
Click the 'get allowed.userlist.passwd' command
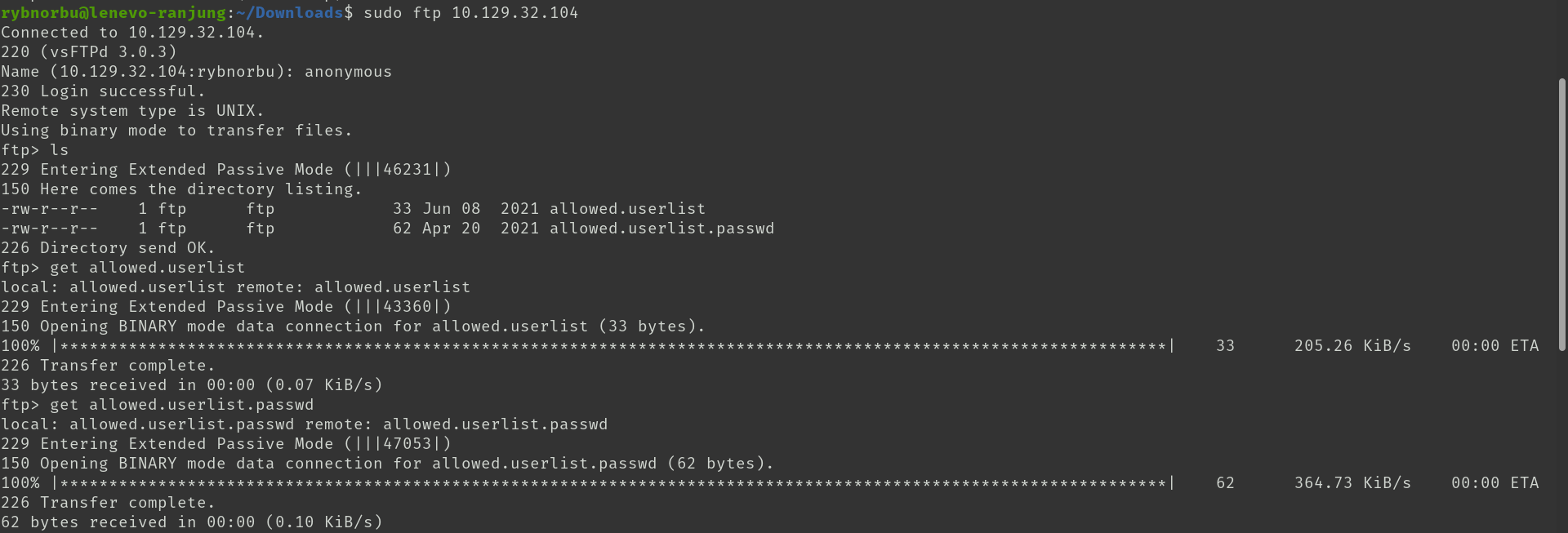(181, 405)
